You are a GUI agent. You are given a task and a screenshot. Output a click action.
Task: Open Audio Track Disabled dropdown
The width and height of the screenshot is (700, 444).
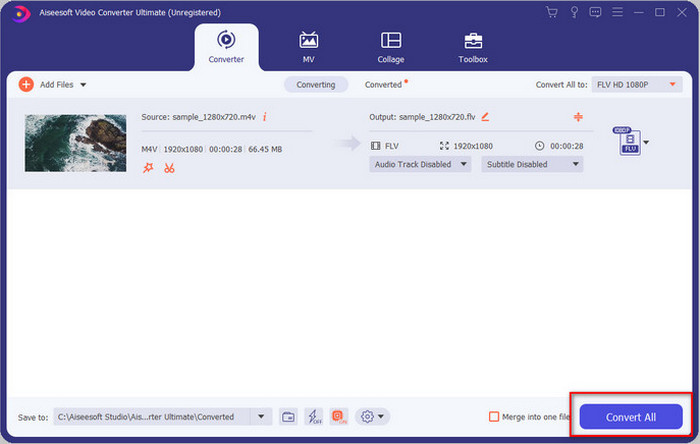coord(420,164)
